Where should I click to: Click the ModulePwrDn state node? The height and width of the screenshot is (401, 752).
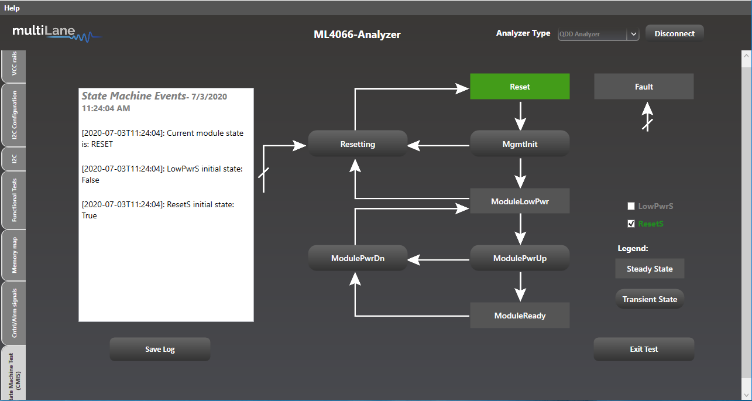(x=357, y=258)
